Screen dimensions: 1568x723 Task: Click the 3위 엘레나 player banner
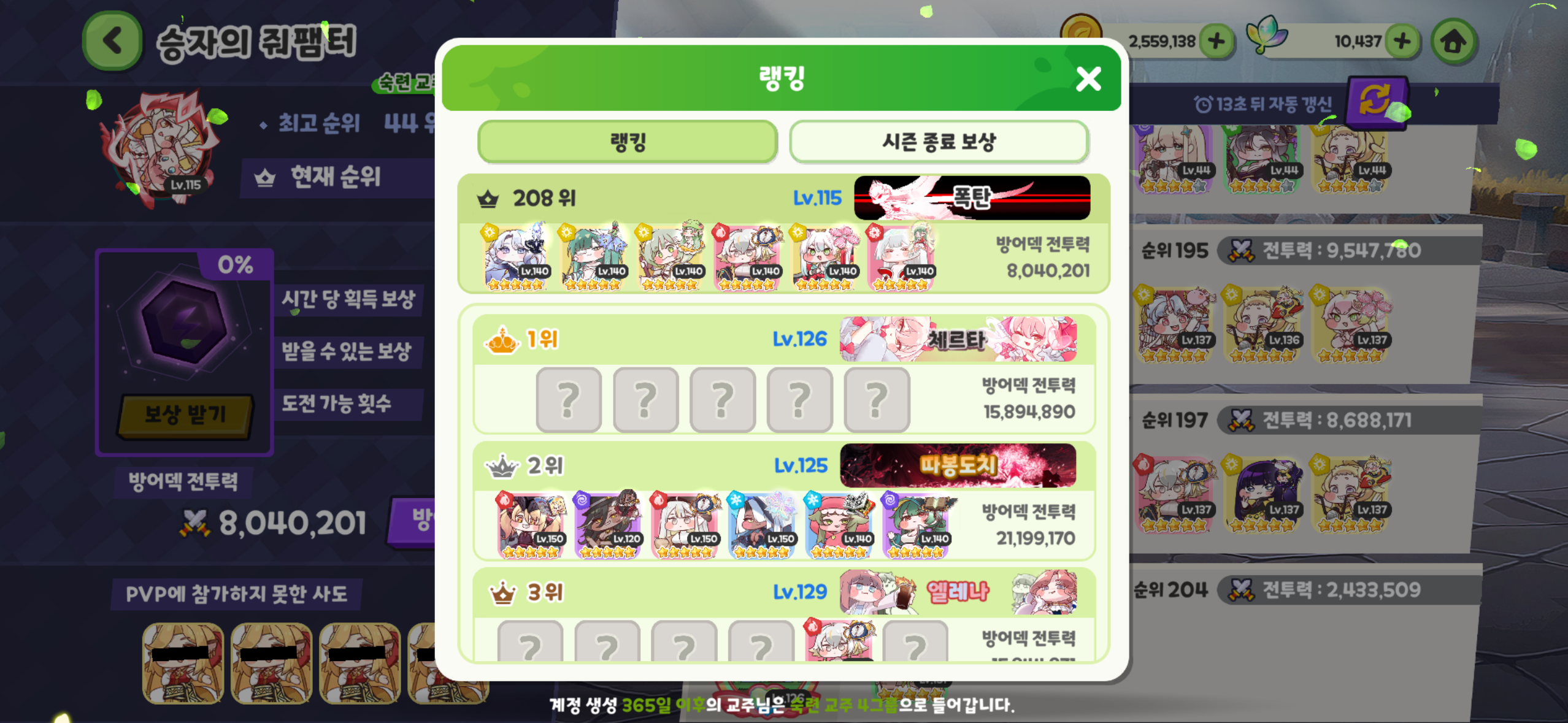click(x=958, y=592)
